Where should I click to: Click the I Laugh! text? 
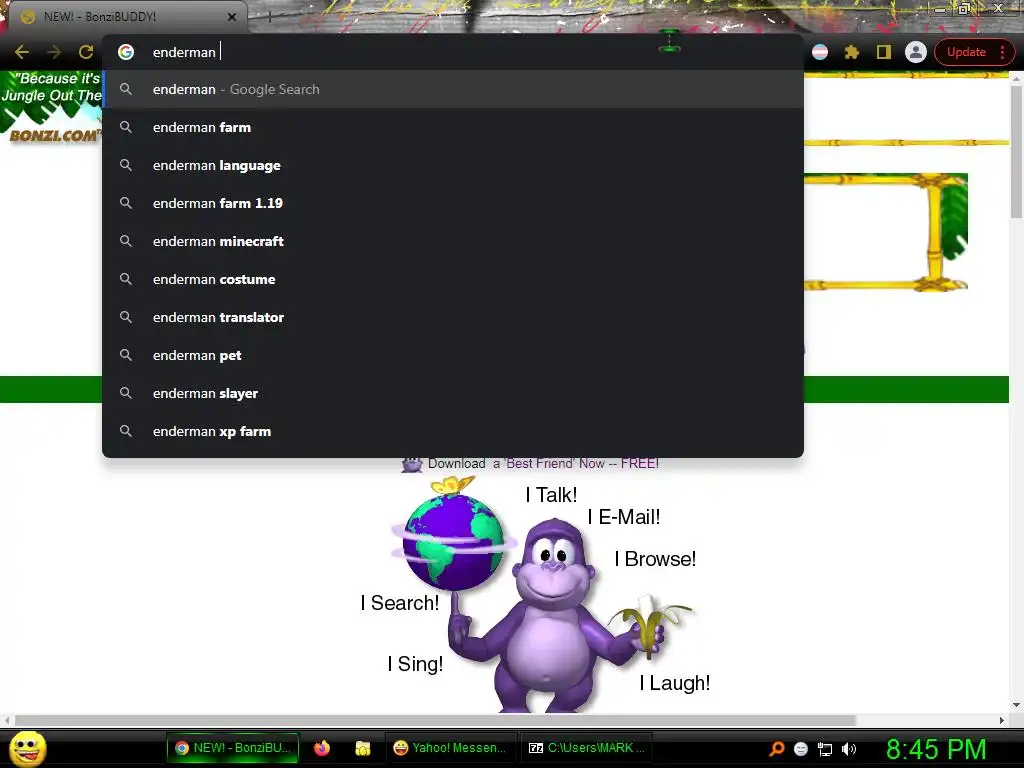[x=675, y=683]
